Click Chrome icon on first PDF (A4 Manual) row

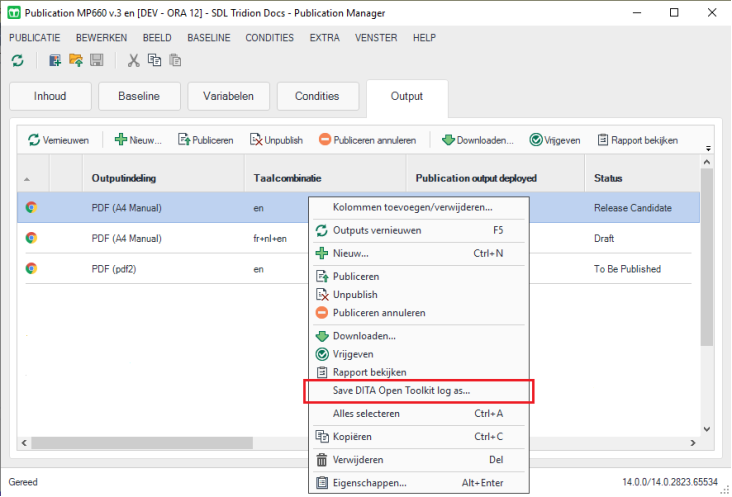click(31, 207)
